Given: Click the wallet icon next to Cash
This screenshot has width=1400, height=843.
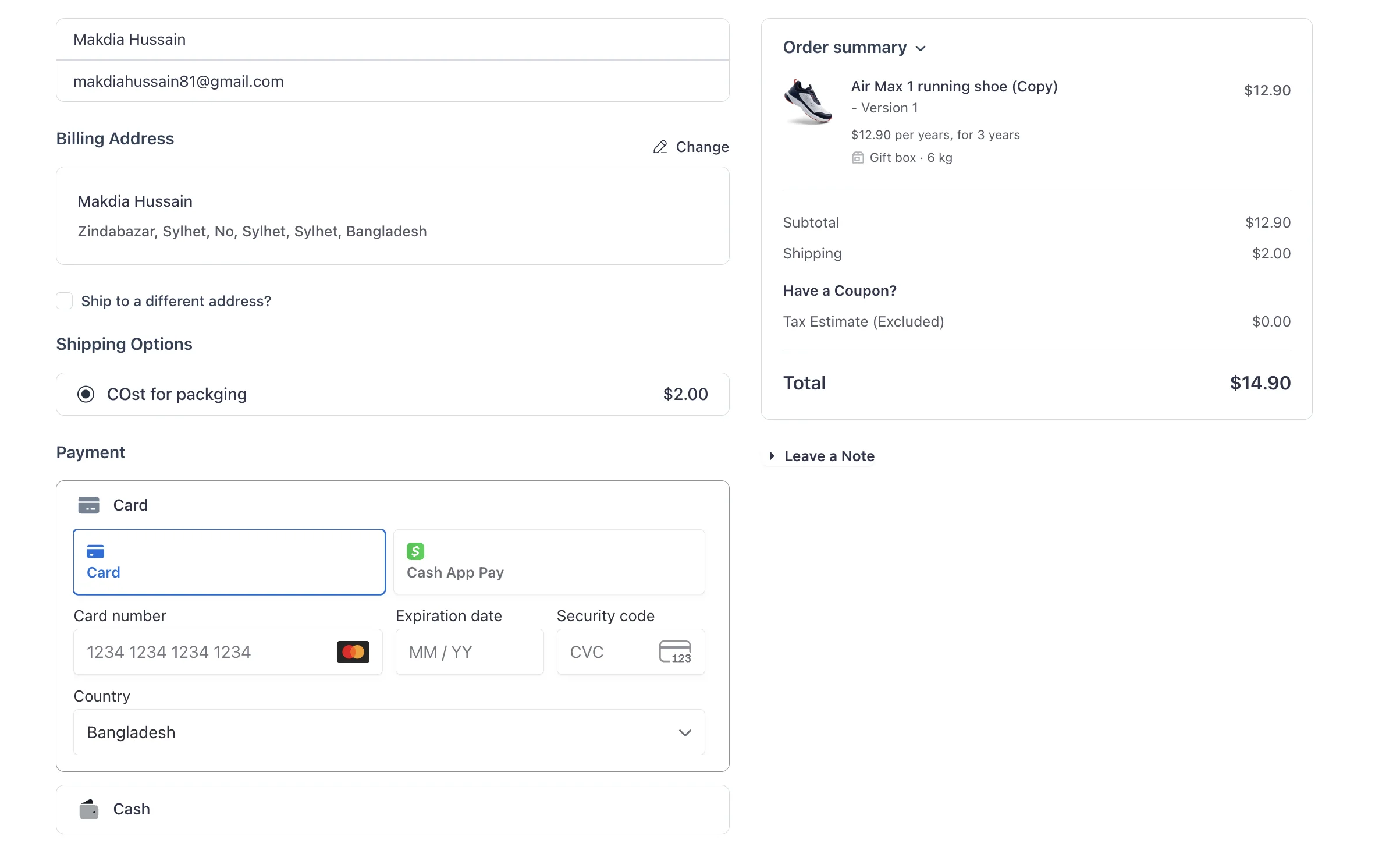Looking at the screenshot, I should click(88, 809).
